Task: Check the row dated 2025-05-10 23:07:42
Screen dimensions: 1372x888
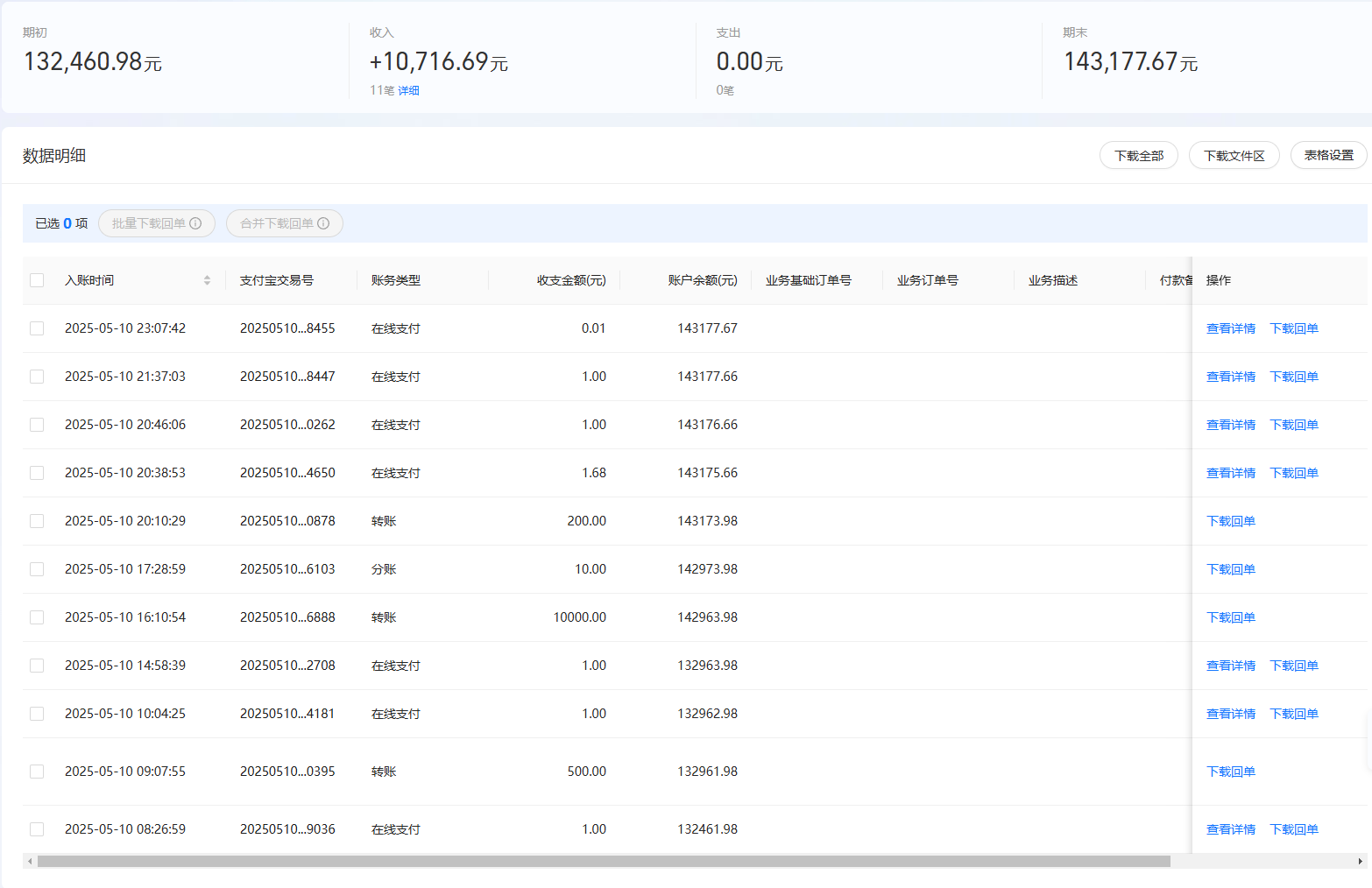Action: (37, 328)
